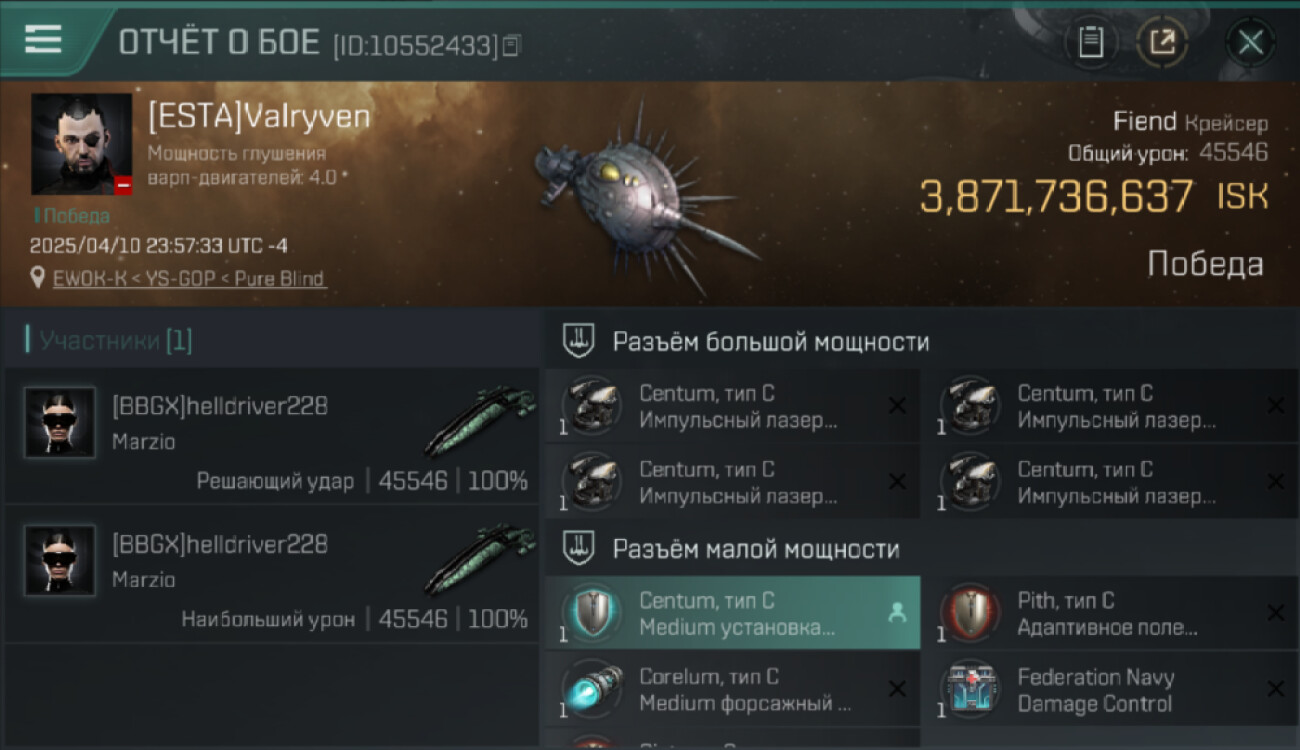Viewport: 1300px width, 750px height.
Task: Open the EWOK-K system location link
Action: point(189,279)
